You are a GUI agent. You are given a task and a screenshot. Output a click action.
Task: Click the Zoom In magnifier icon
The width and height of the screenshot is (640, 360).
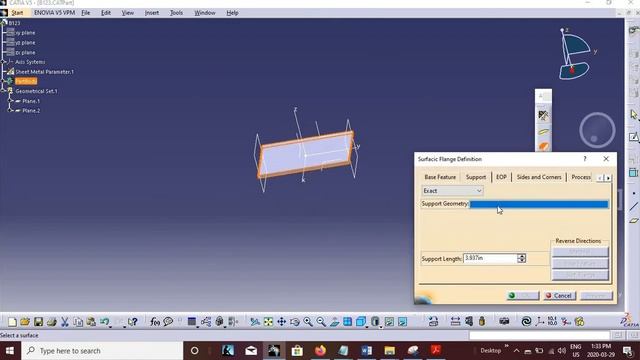(308, 322)
